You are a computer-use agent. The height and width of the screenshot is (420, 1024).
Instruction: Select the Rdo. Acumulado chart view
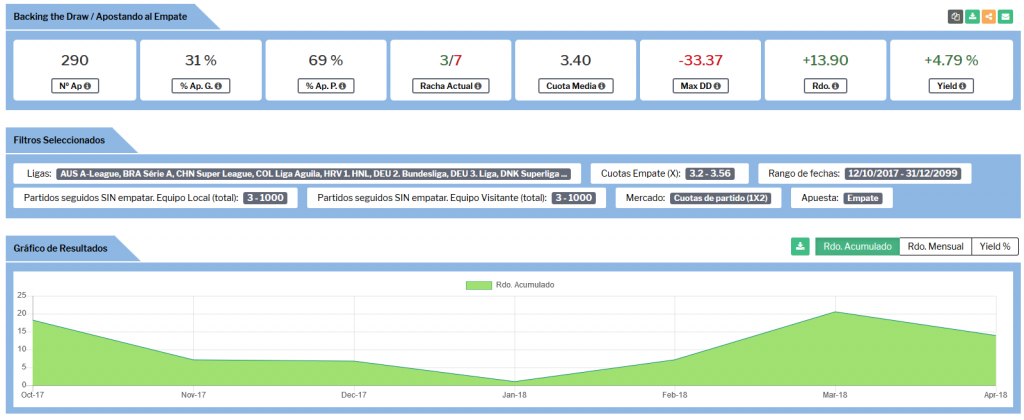click(x=856, y=246)
